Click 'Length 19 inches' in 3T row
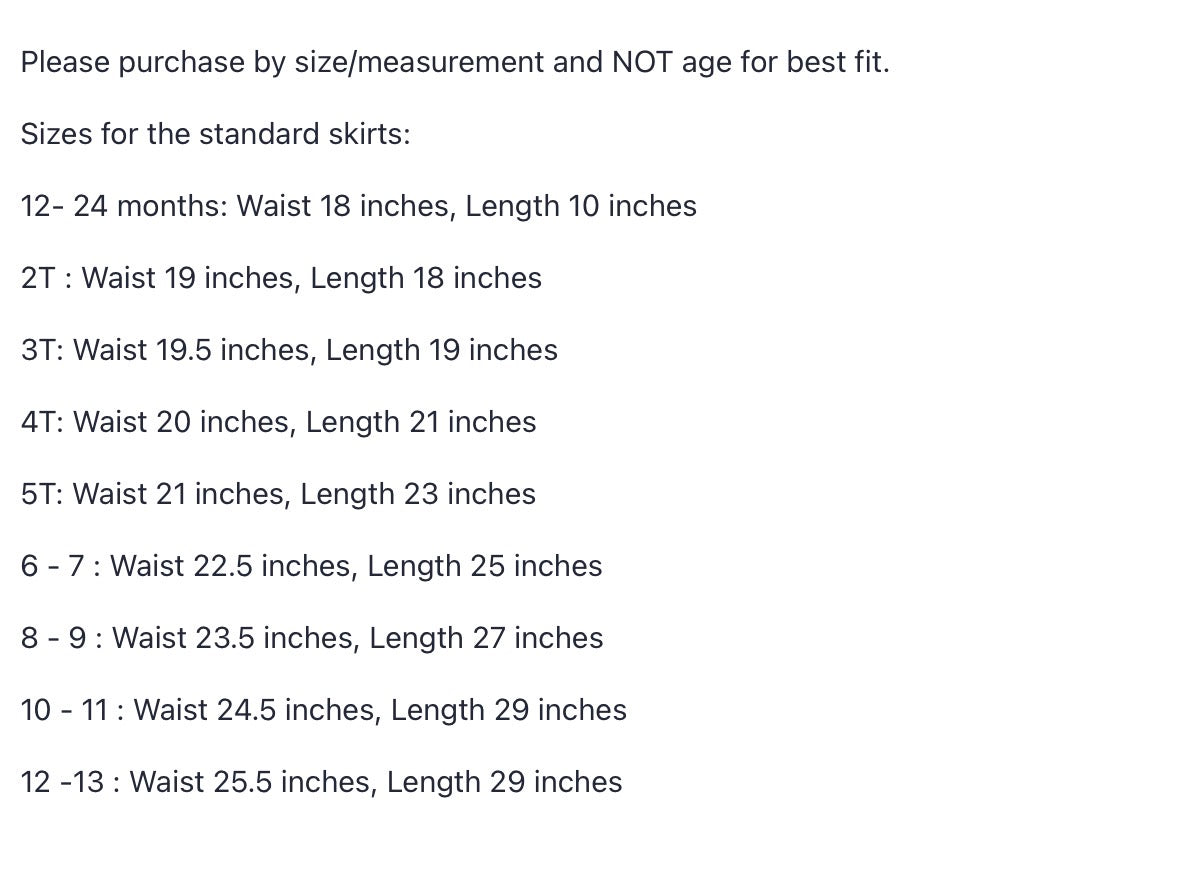The width and height of the screenshot is (1196, 878). pos(442,350)
